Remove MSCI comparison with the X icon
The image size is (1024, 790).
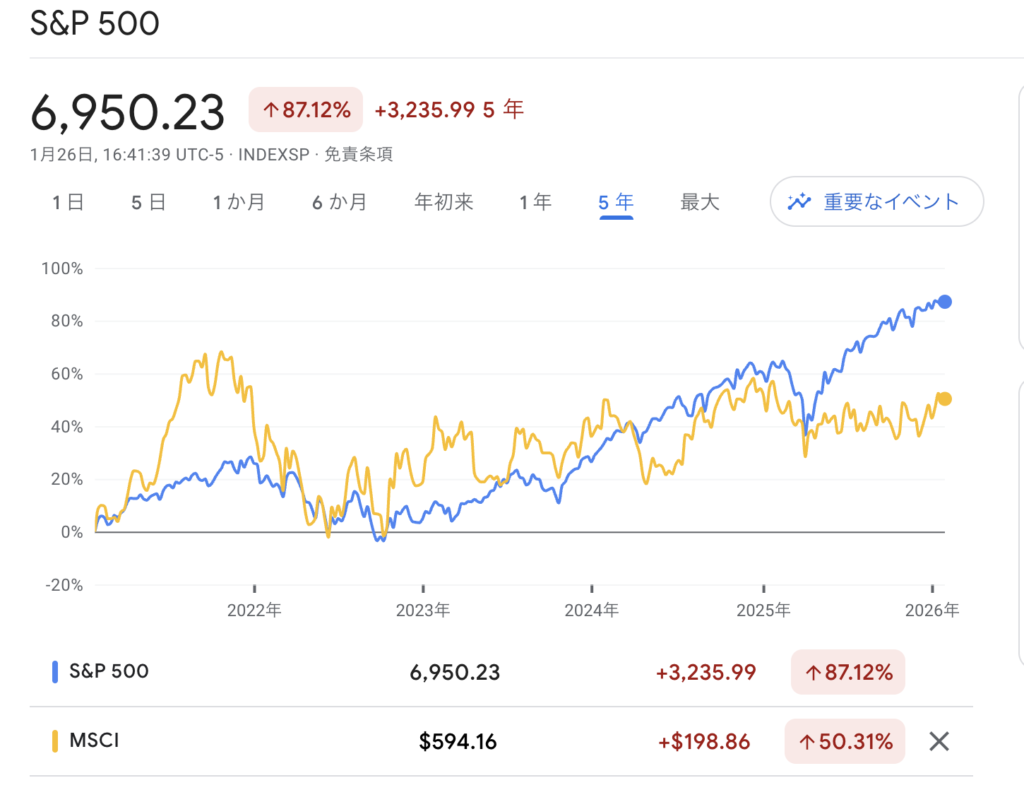pyautogui.click(x=938, y=741)
